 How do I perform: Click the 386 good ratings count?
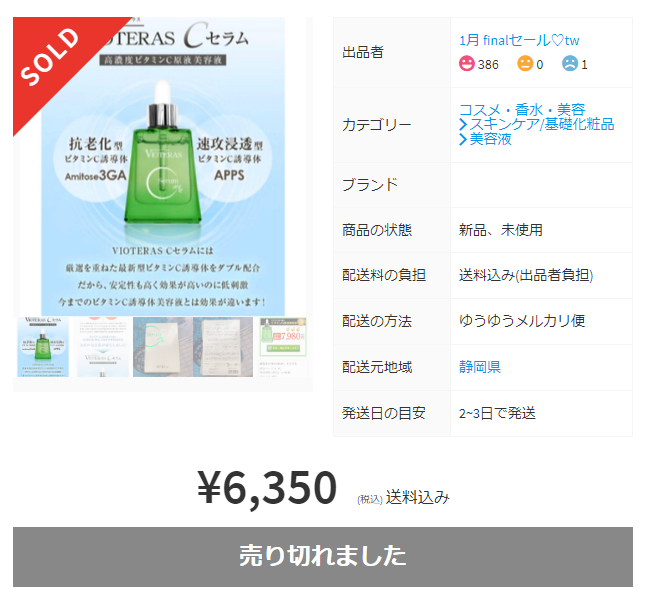[488, 65]
